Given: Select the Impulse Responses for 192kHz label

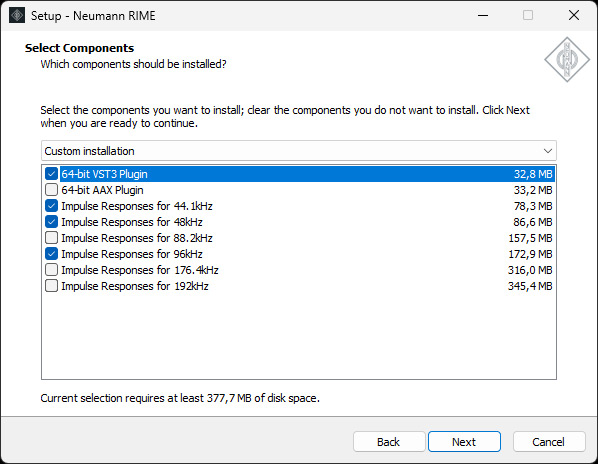Looking at the screenshot, I should click(135, 286).
